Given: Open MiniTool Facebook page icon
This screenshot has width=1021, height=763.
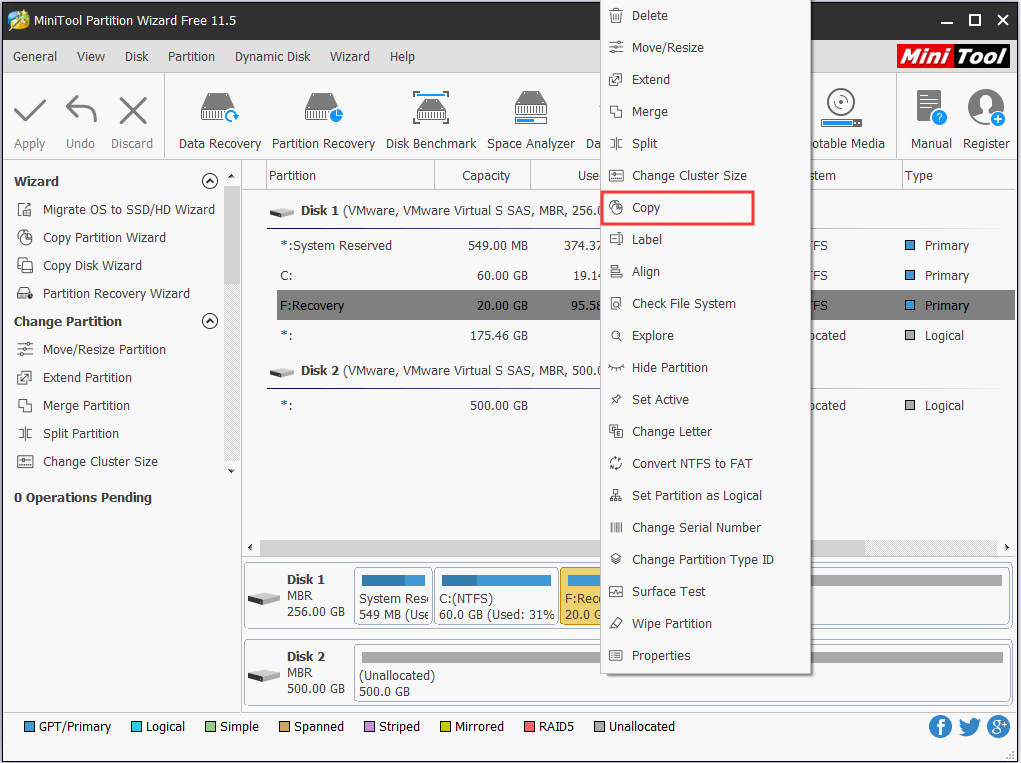Looking at the screenshot, I should (x=940, y=727).
